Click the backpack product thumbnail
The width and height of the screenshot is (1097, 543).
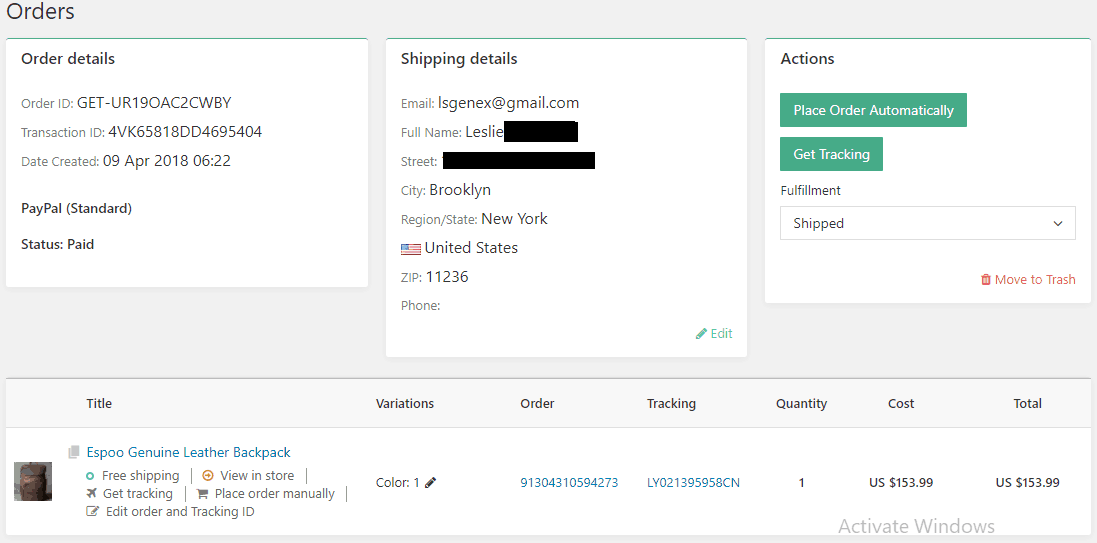click(33, 481)
